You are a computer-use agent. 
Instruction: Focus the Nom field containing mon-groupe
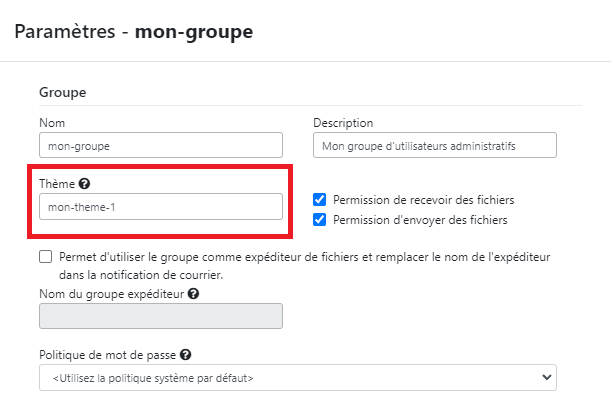(161, 145)
